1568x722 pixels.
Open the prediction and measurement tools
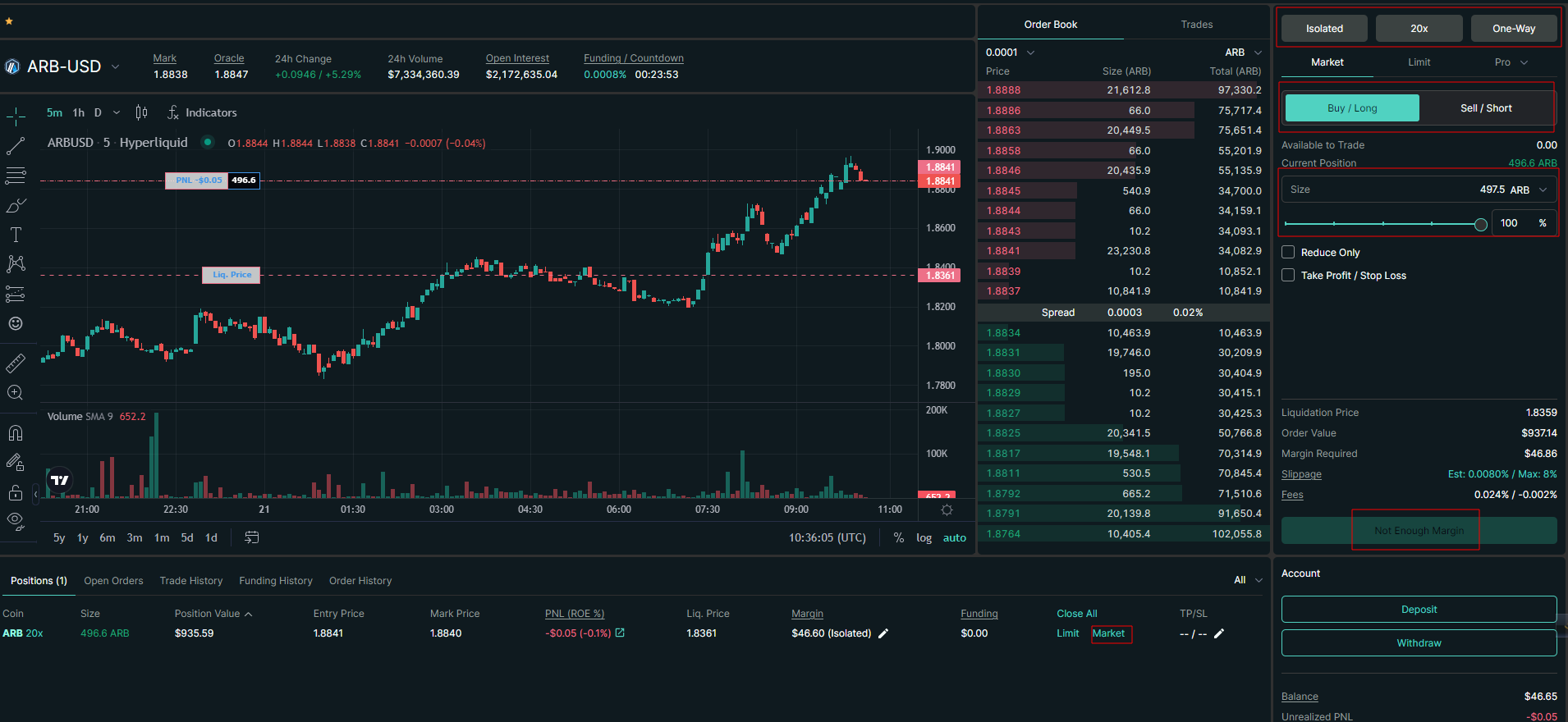coord(16,294)
